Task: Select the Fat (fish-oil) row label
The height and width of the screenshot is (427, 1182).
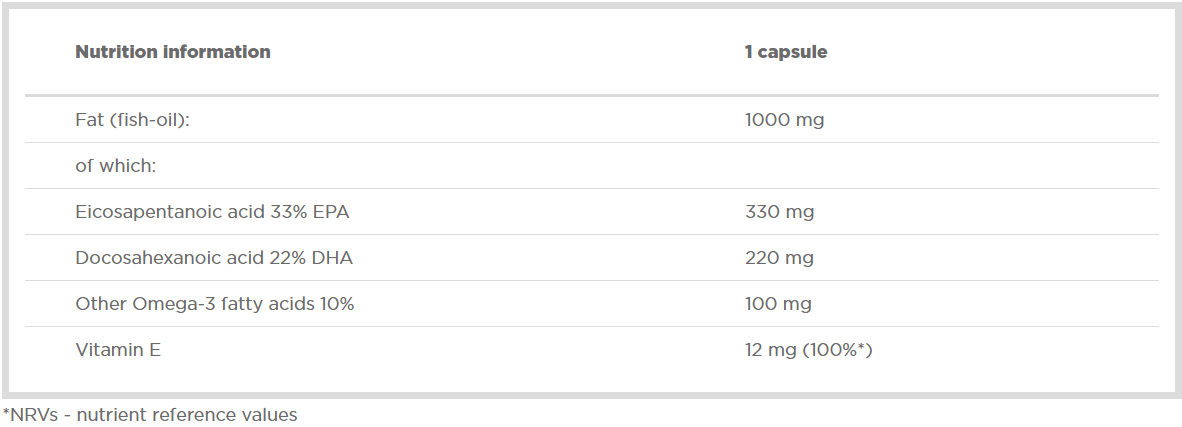Action: [x=132, y=120]
